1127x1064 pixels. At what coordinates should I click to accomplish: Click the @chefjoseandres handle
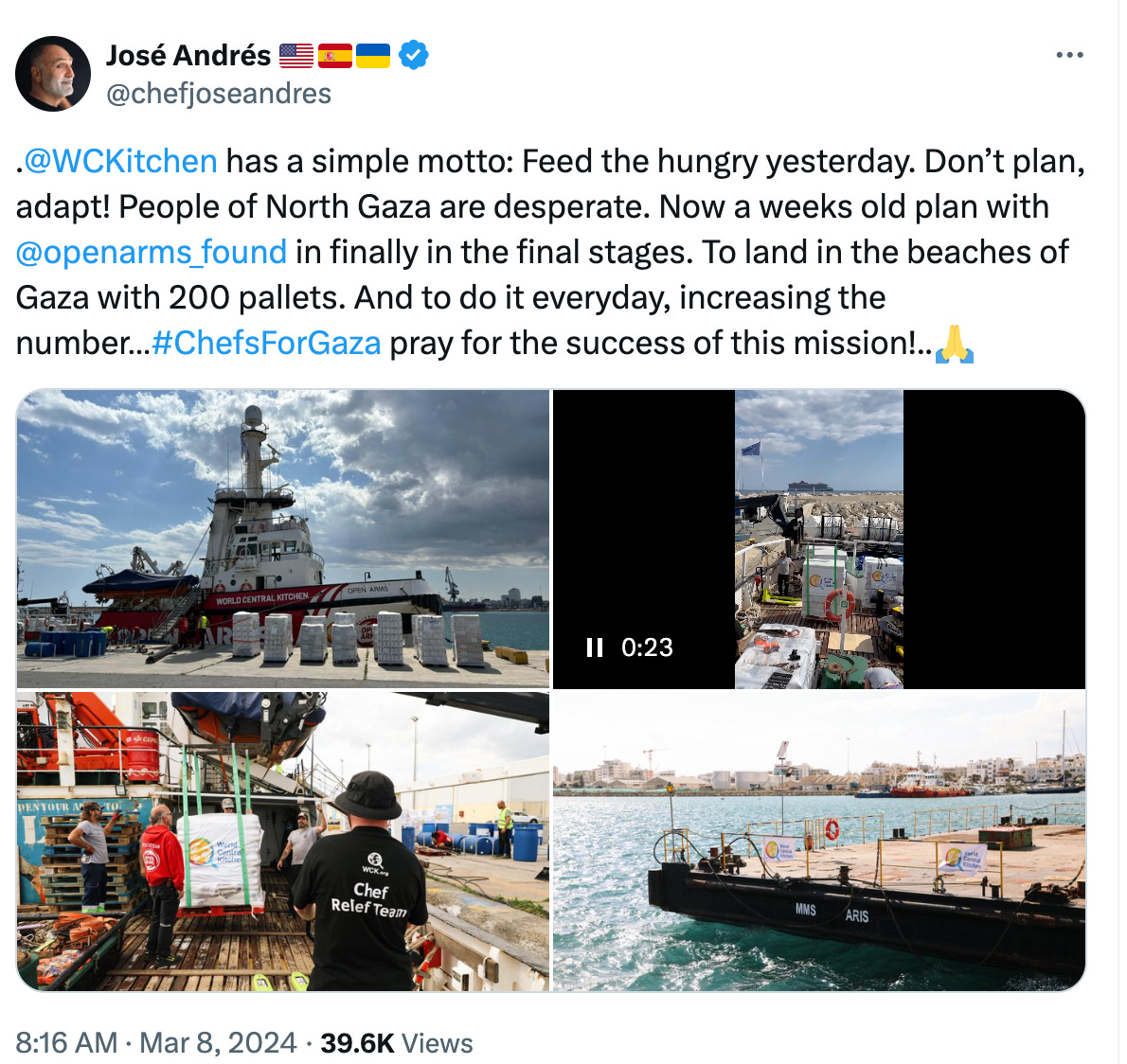click(219, 94)
